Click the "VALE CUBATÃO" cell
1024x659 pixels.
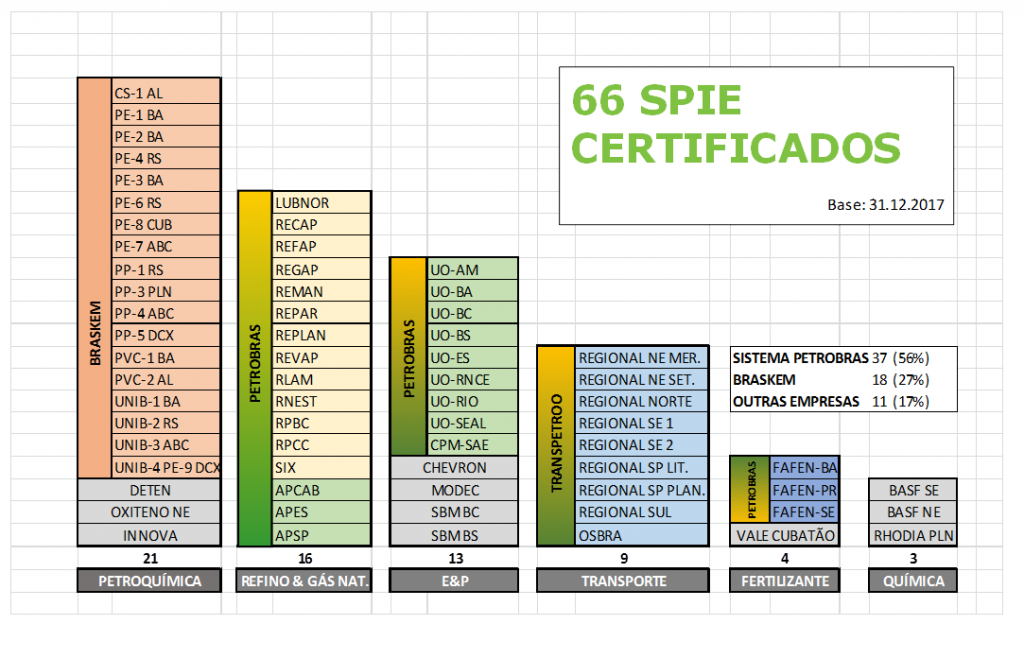tap(784, 536)
